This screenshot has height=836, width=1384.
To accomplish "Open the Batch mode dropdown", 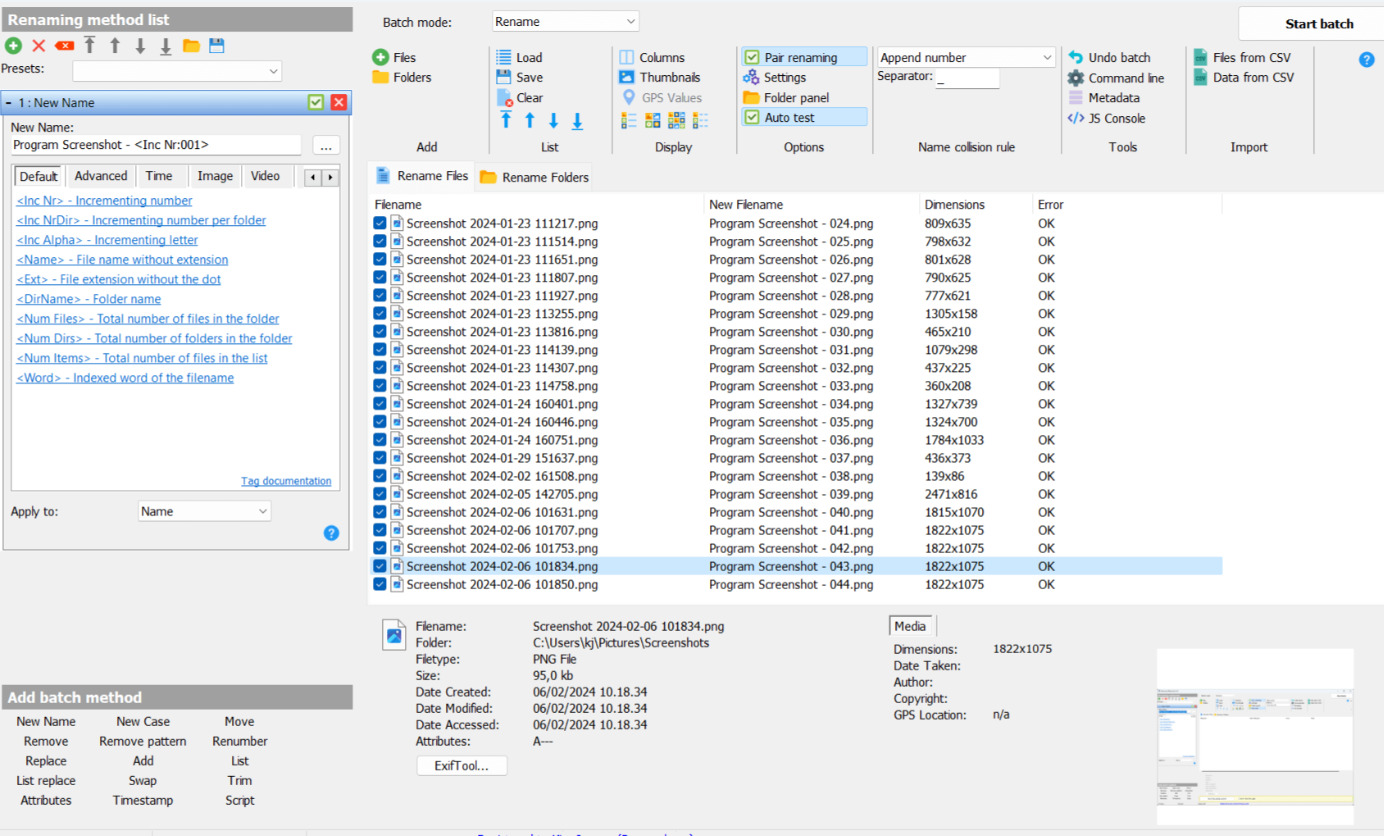I will (565, 21).
